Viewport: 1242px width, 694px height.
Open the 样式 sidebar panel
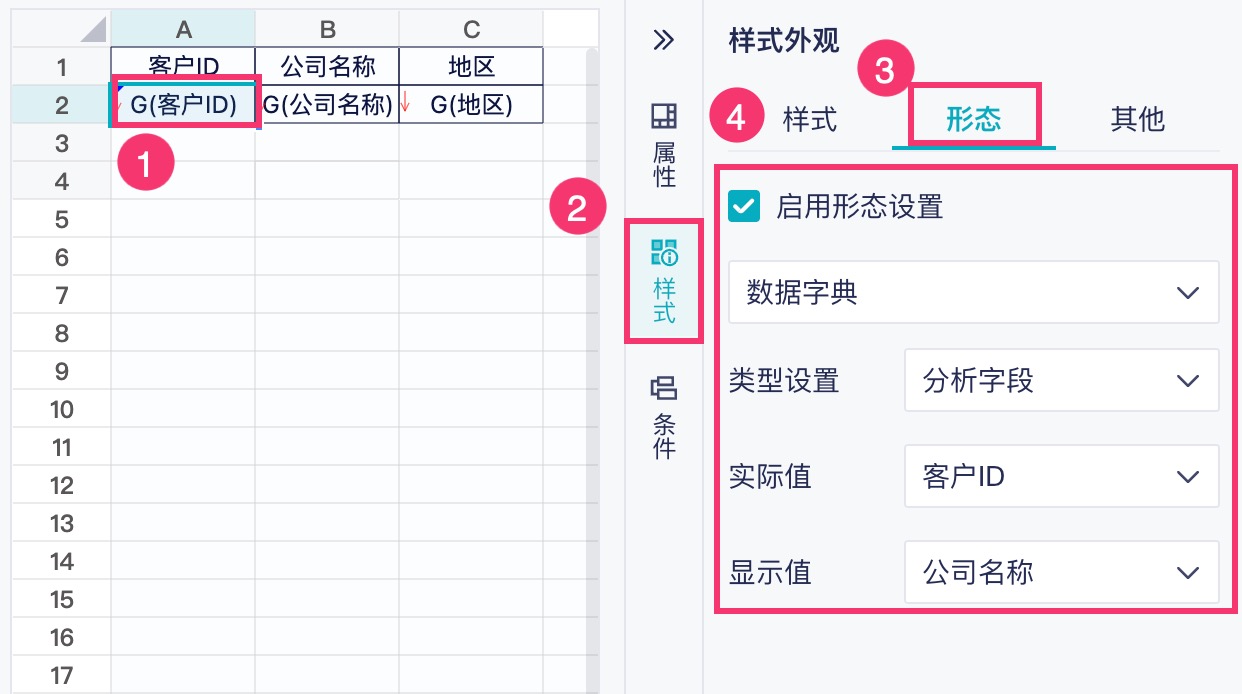(664, 282)
